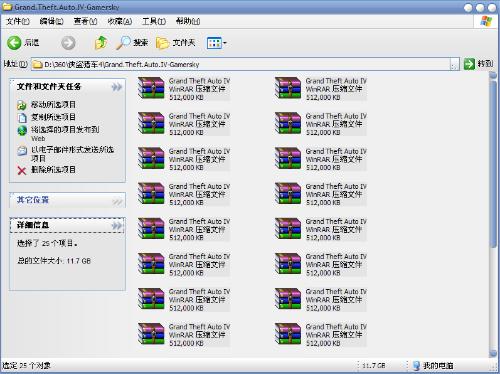Select the top-right Grand Theft Auto IV archive
500x374 pixels.
pyautogui.click(x=320, y=89)
